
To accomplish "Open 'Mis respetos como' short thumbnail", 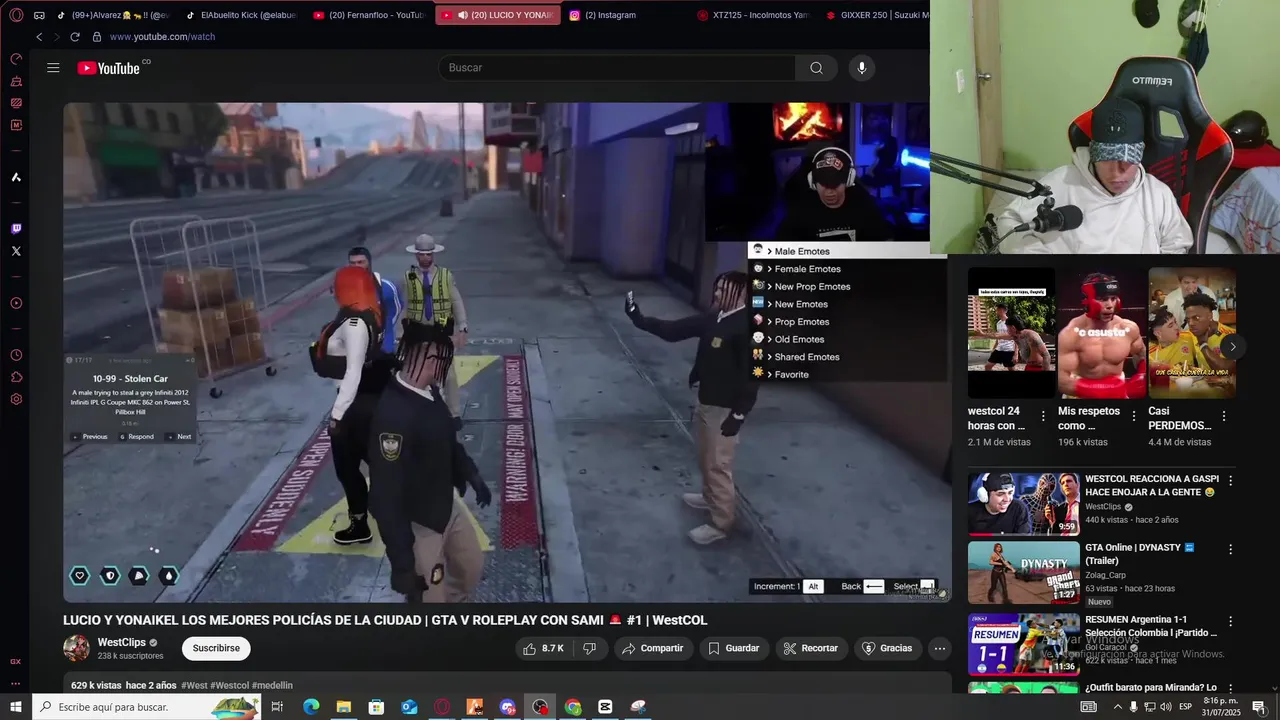I will click(1102, 333).
